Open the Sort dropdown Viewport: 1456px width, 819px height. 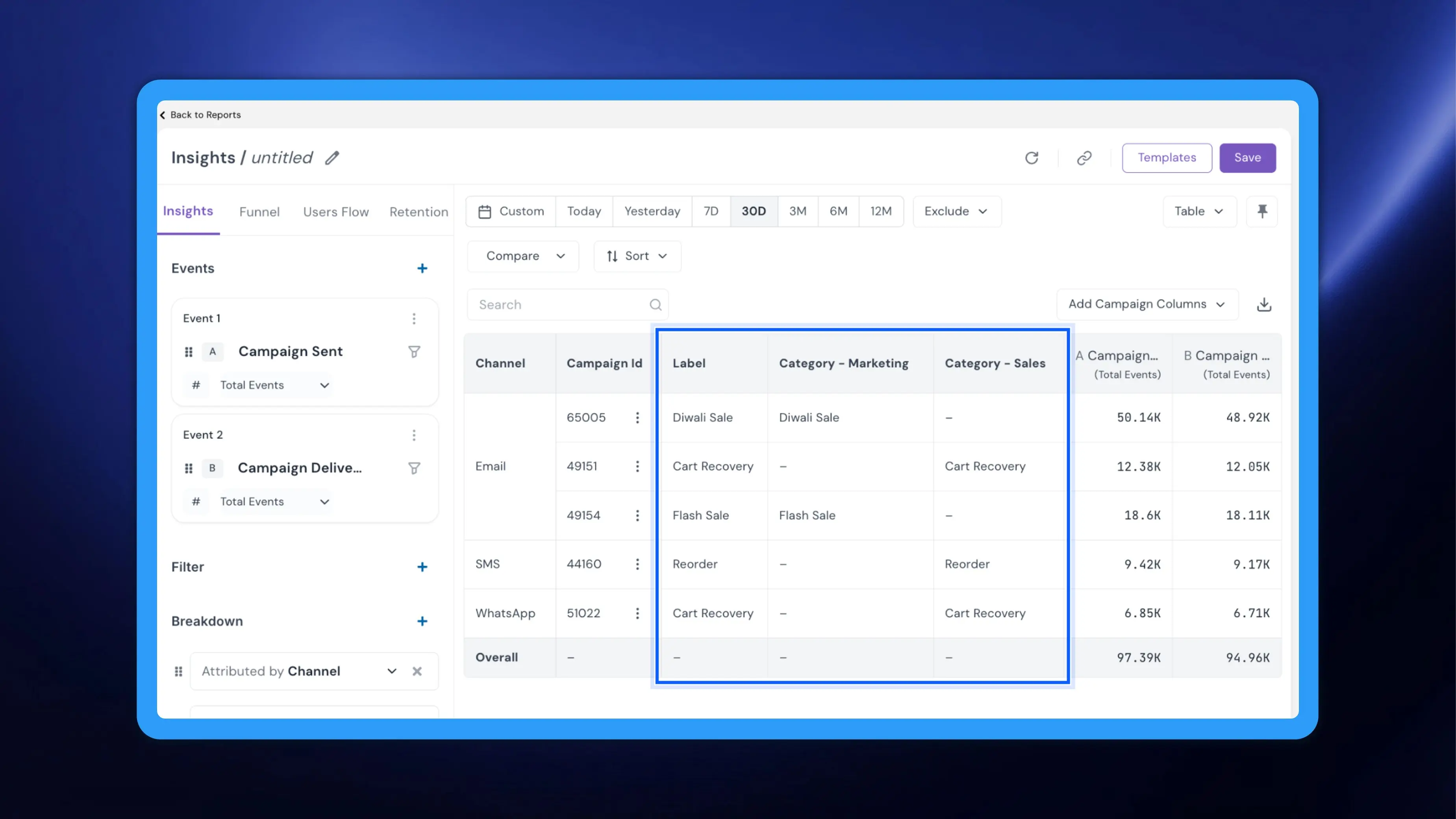[637, 256]
